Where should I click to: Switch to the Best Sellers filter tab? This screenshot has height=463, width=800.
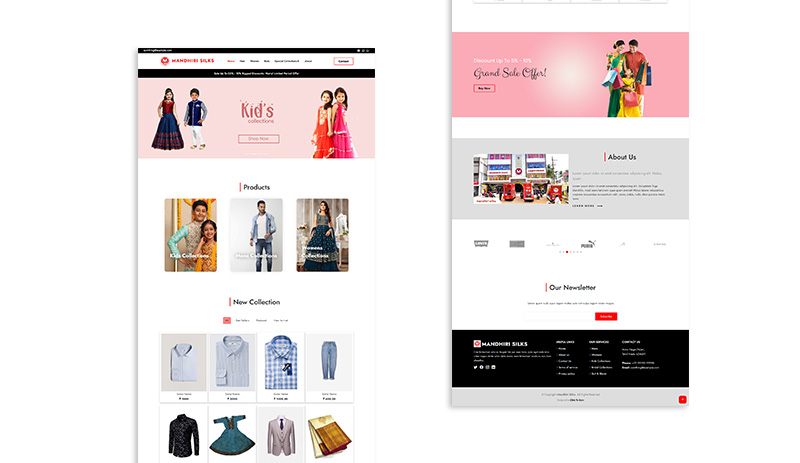coord(242,320)
